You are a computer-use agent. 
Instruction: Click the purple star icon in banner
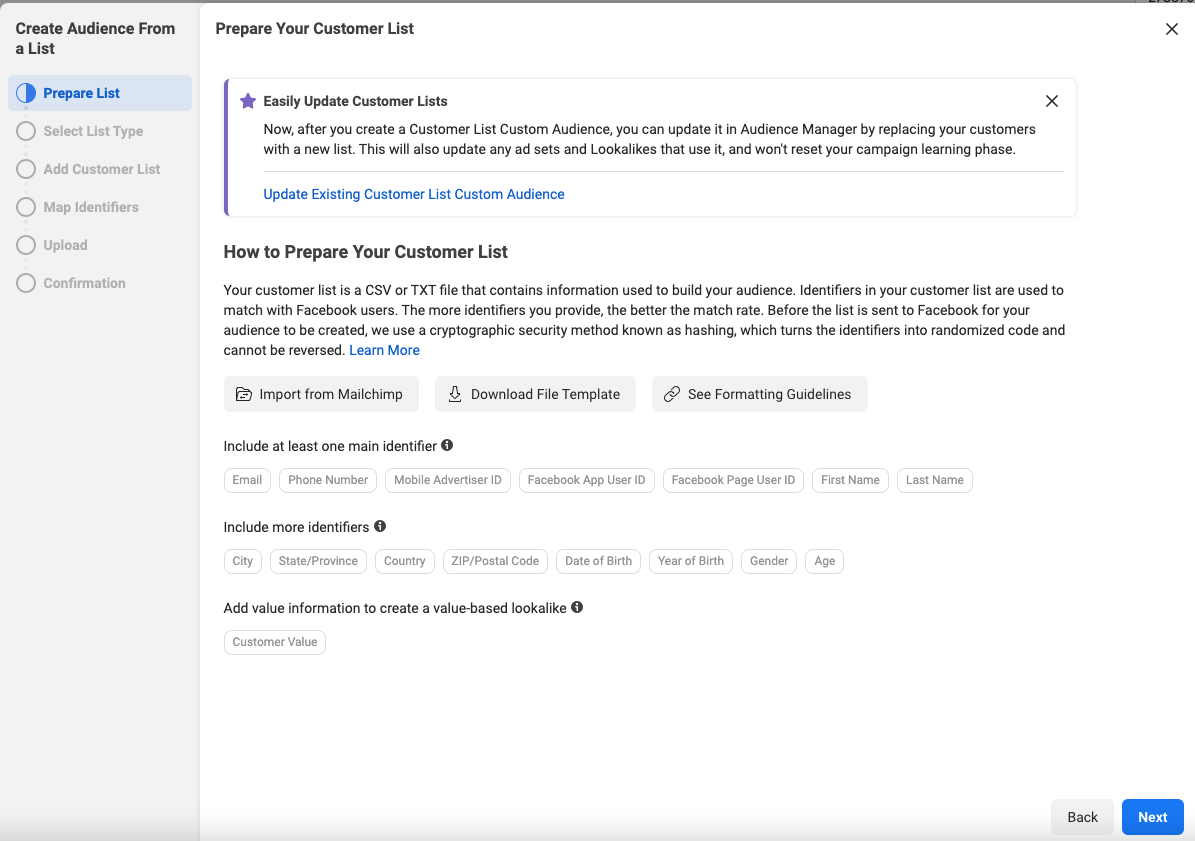tap(248, 101)
